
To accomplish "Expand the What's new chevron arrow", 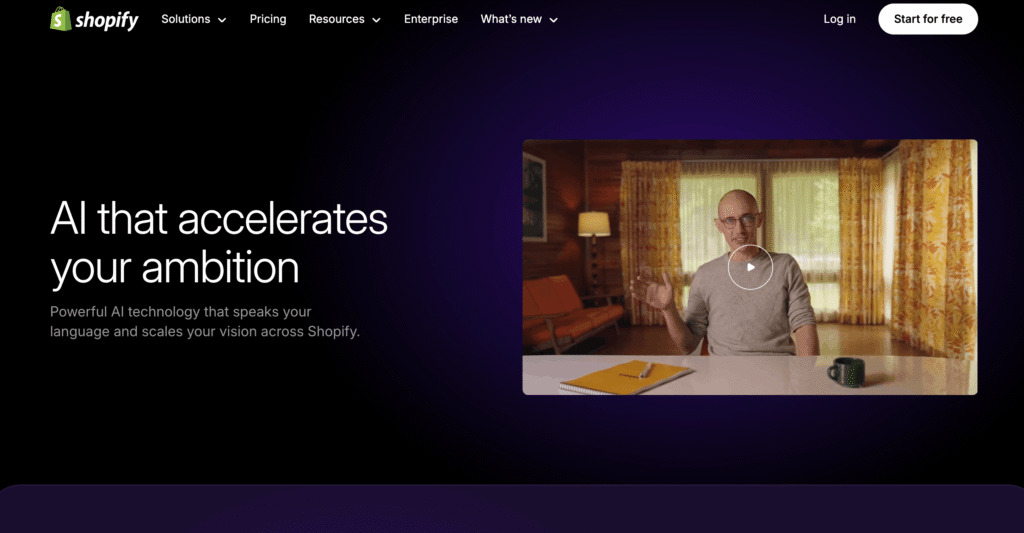I will click(x=554, y=20).
